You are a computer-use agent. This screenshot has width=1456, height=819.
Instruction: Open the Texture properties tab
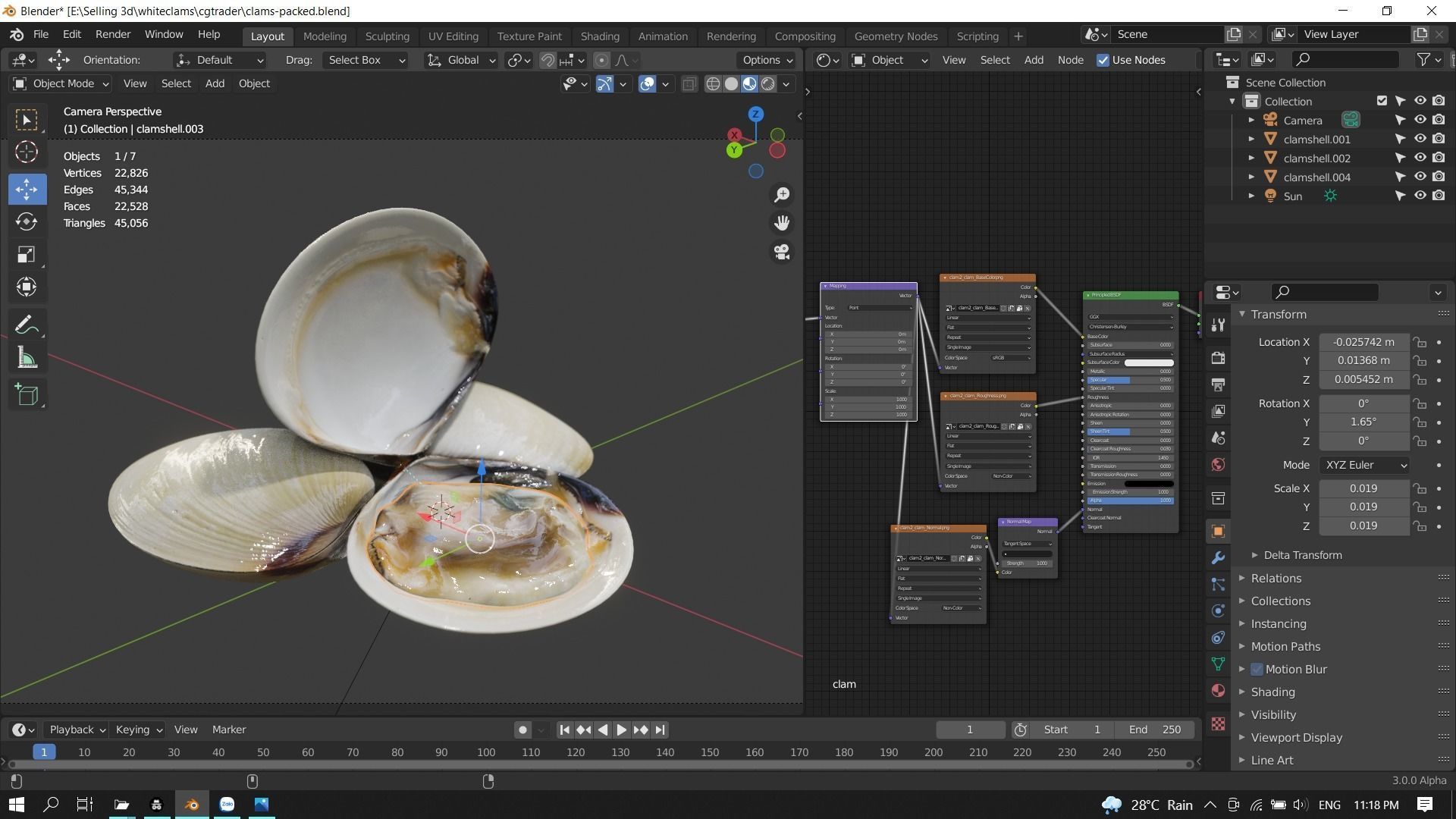click(1219, 724)
